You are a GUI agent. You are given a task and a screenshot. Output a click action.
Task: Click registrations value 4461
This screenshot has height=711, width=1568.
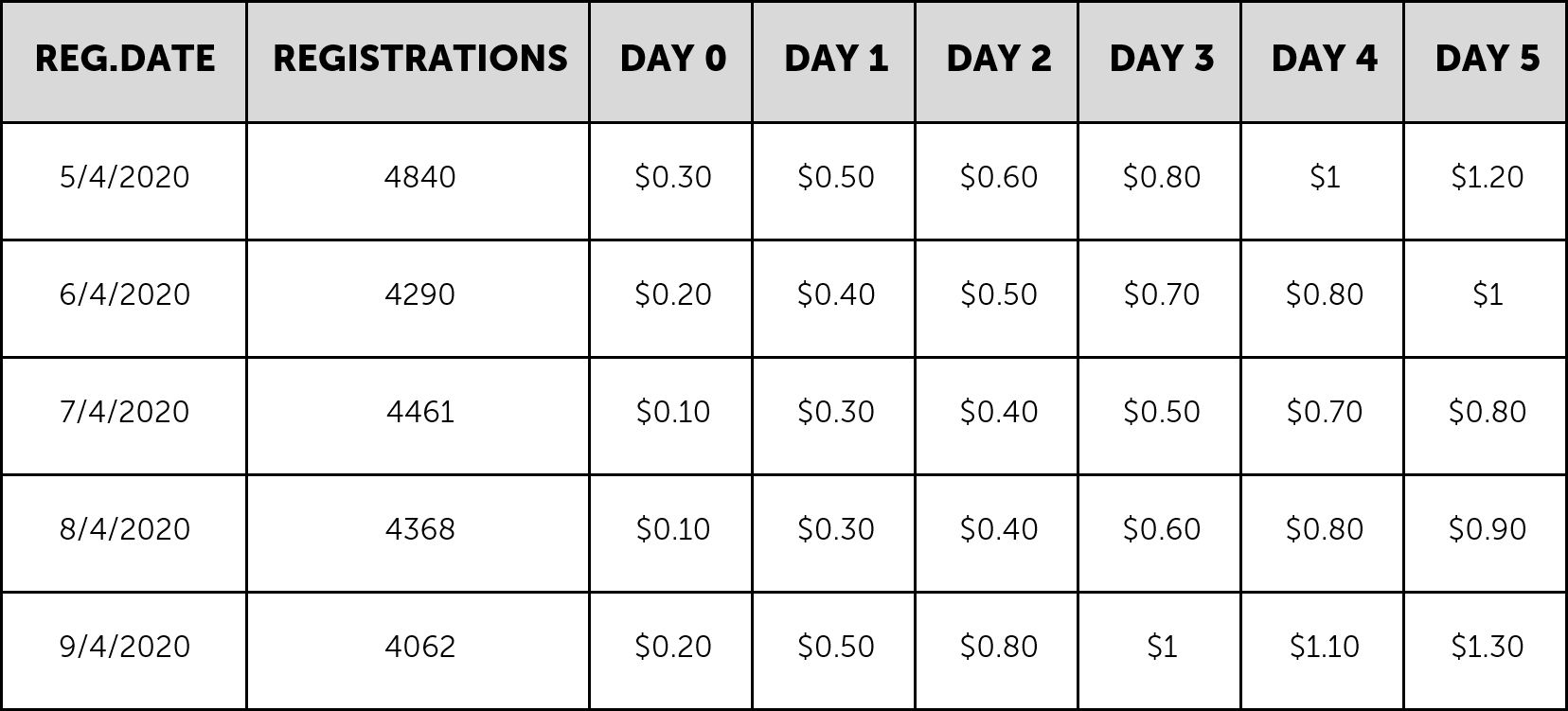pyautogui.click(x=419, y=416)
